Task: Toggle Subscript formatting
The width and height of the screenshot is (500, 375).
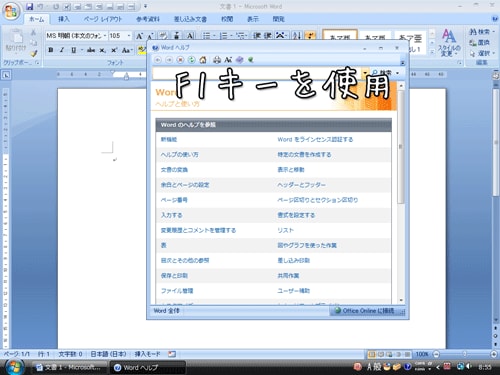Action: point(103,50)
